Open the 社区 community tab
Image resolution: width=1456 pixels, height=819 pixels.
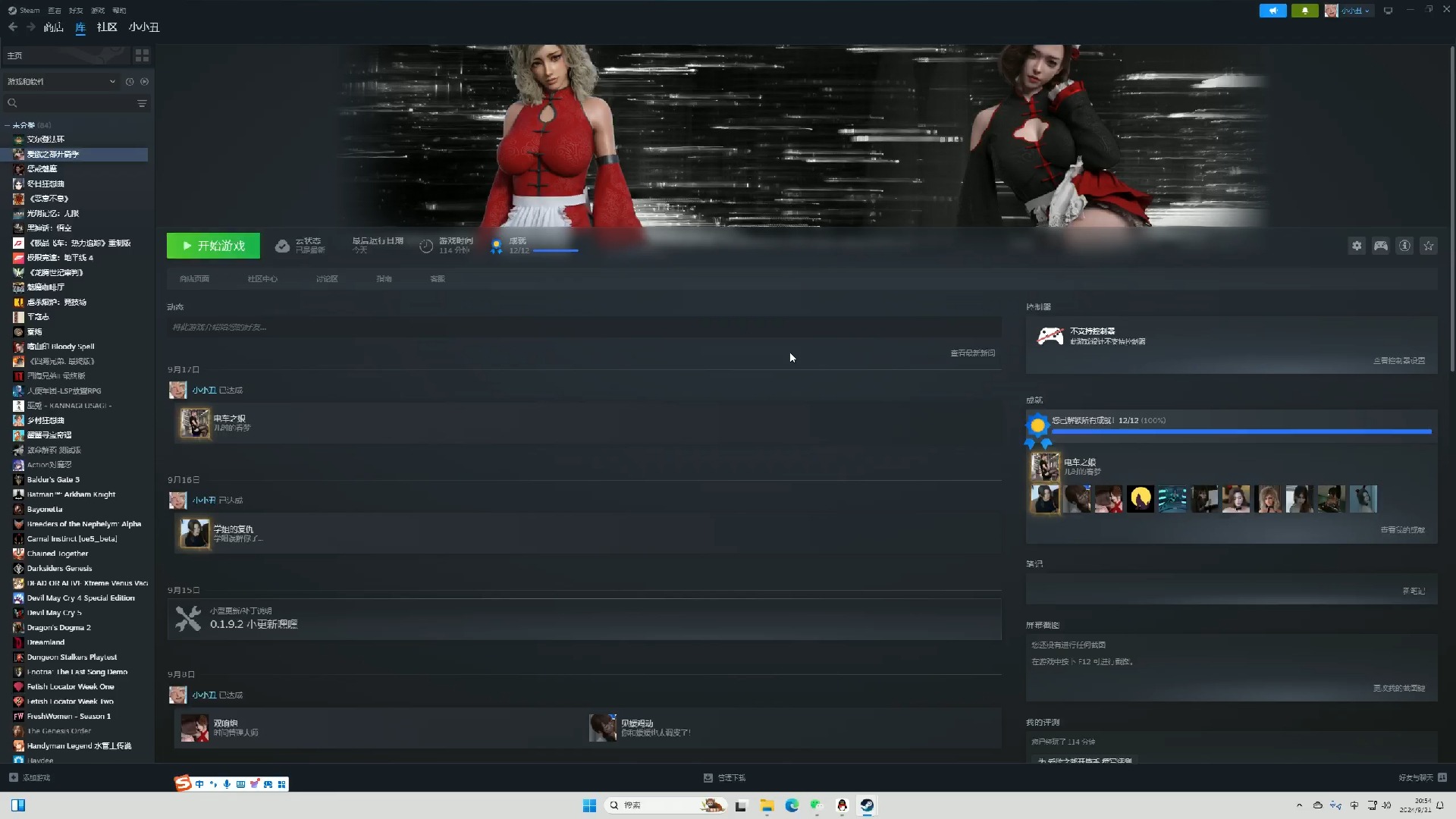point(107,27)
